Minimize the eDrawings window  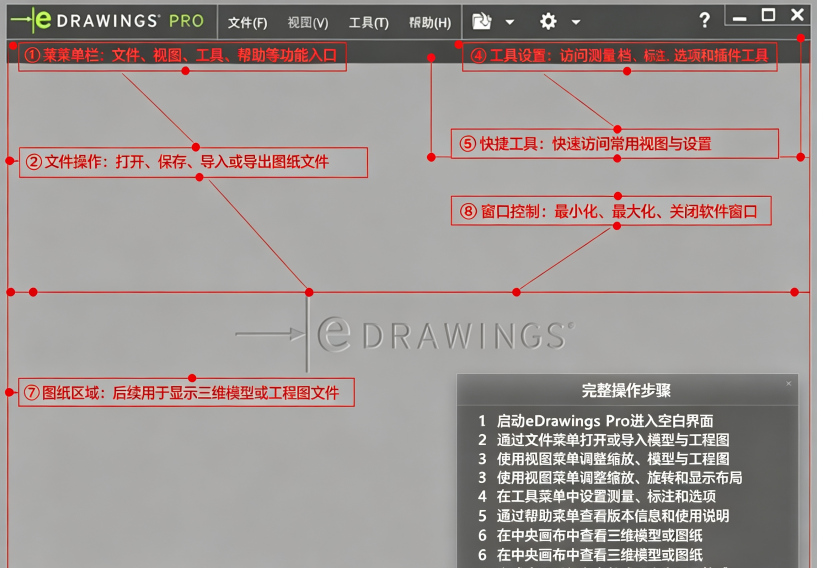pyautogui.click(x=739, y=18)
